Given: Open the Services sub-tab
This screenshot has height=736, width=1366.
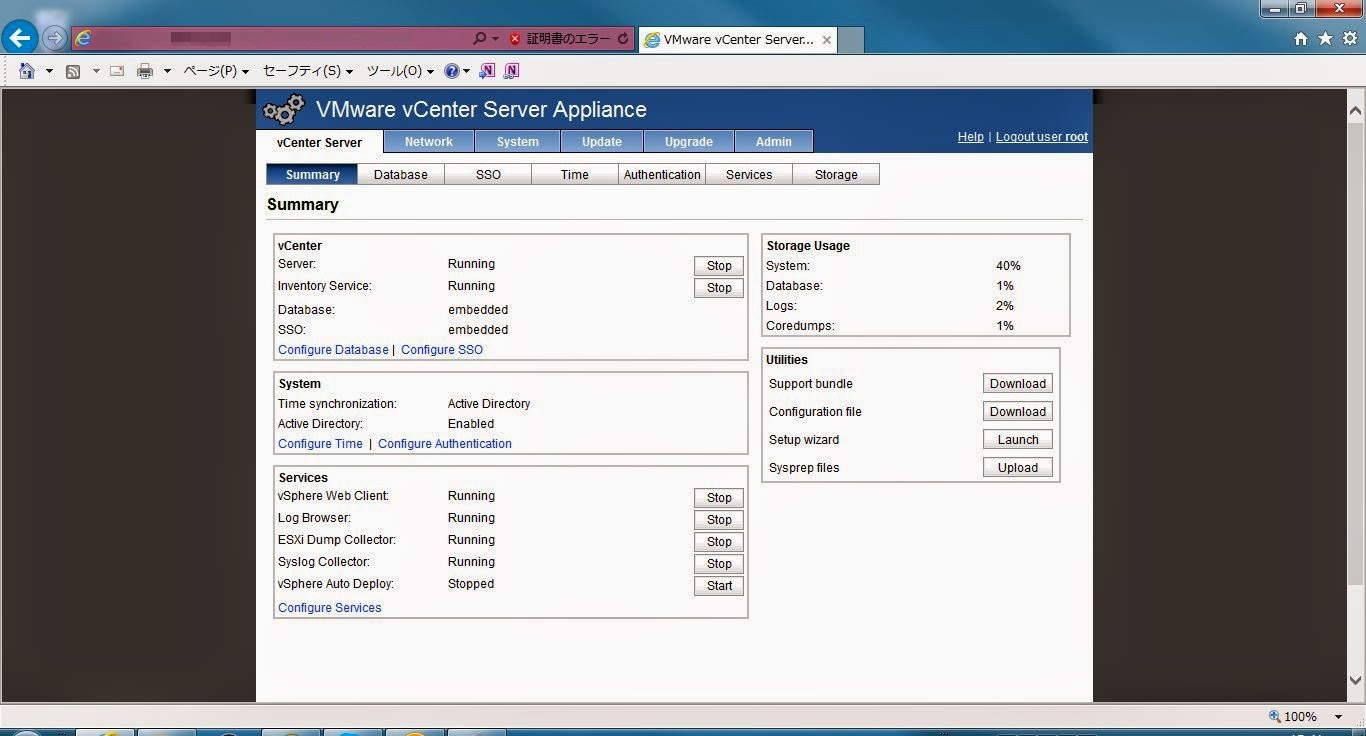Looking at the screenshot, I should click(x=749, y=174).
